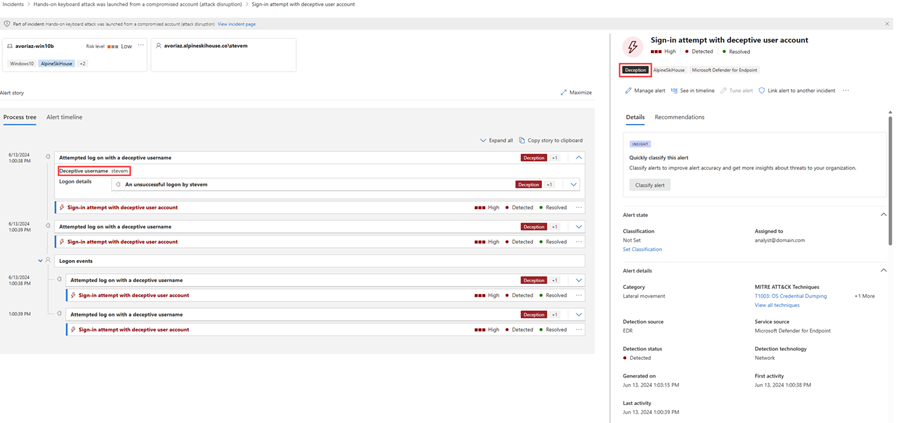Screen dimensions: 900x423
Task: Collapse the first Attempted log on entry
Action: tap(579, 158)
